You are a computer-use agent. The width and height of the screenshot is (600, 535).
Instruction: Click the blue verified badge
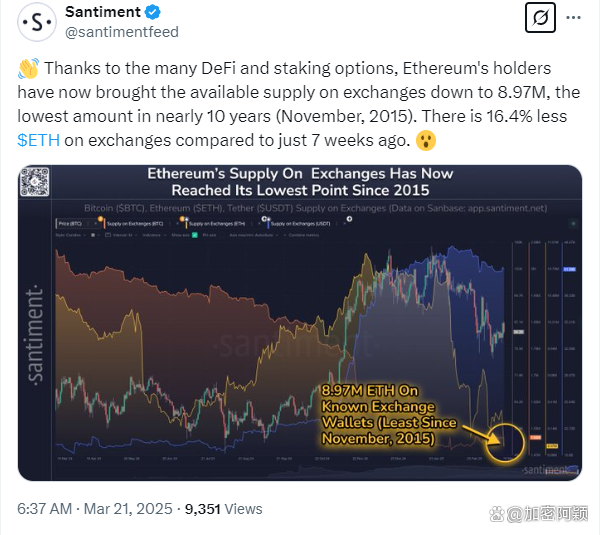[x=152, y=13]
